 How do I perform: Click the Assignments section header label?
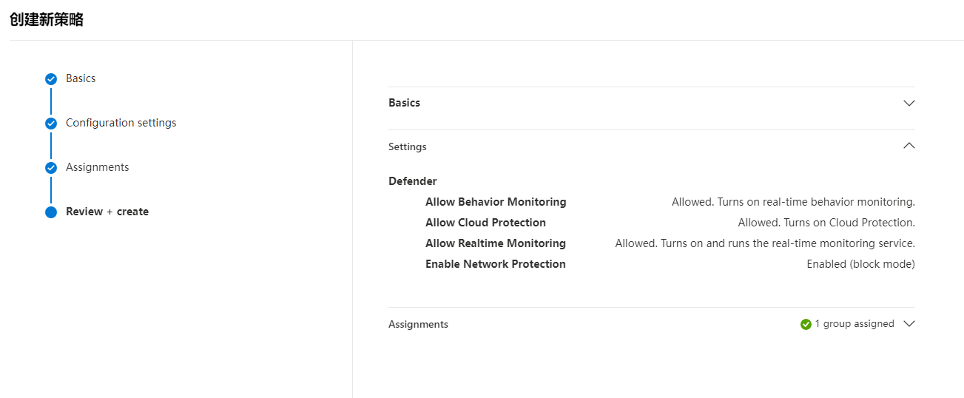click(x=418, y=324)
